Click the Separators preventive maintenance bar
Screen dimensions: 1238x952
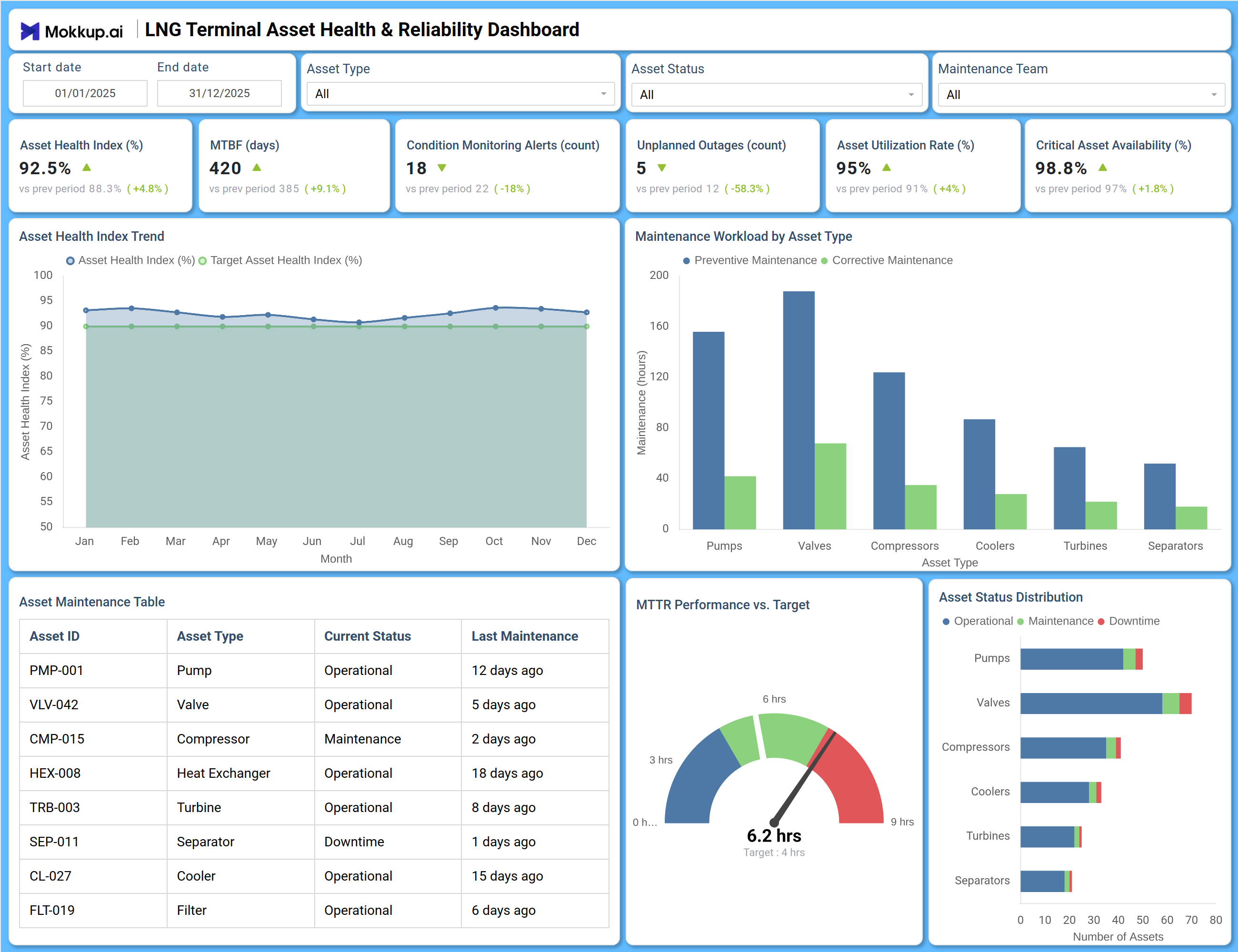coord(1160,496)
